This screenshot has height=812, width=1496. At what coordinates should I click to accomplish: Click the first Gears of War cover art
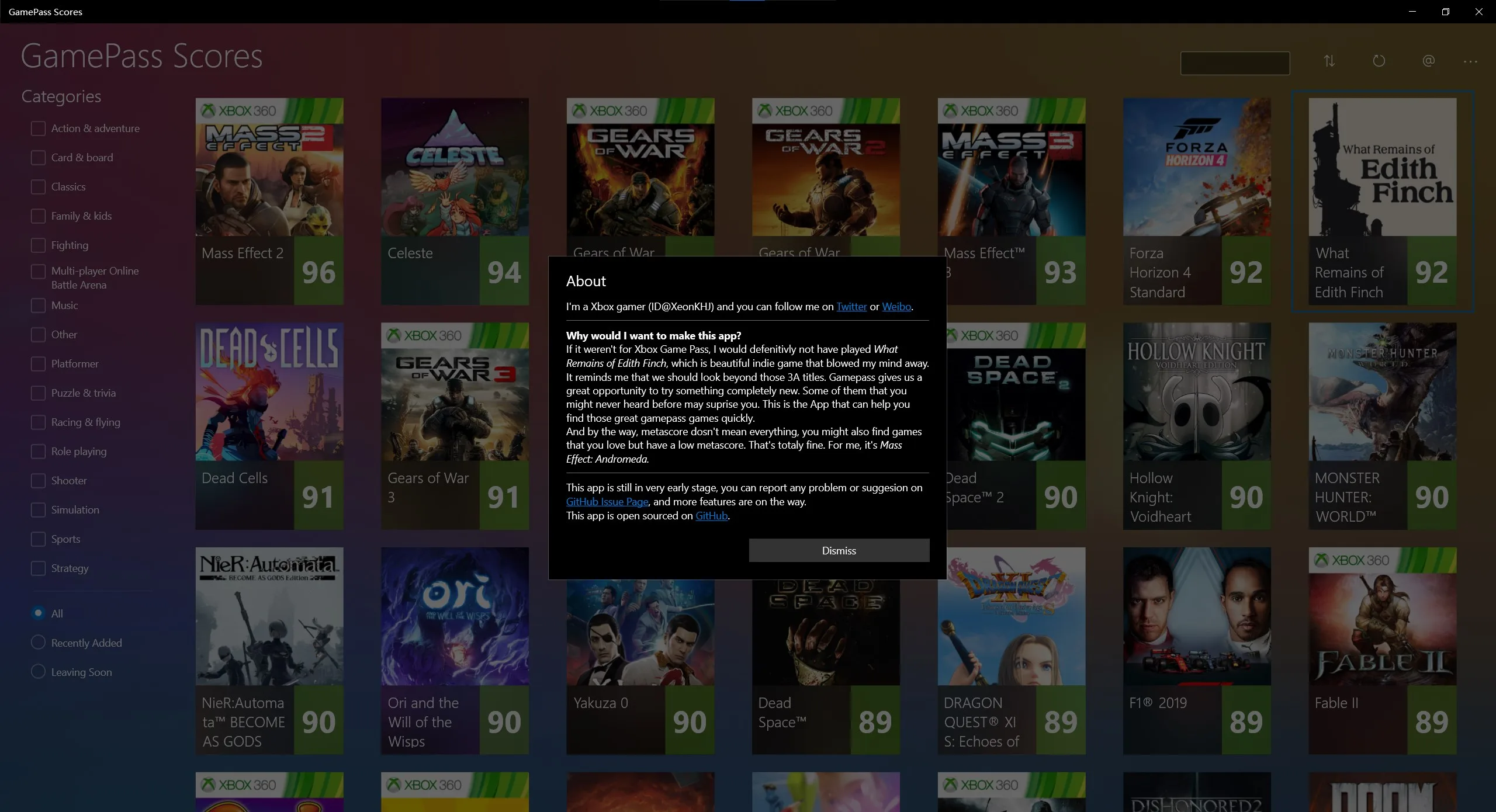click(x=640, y=167)
